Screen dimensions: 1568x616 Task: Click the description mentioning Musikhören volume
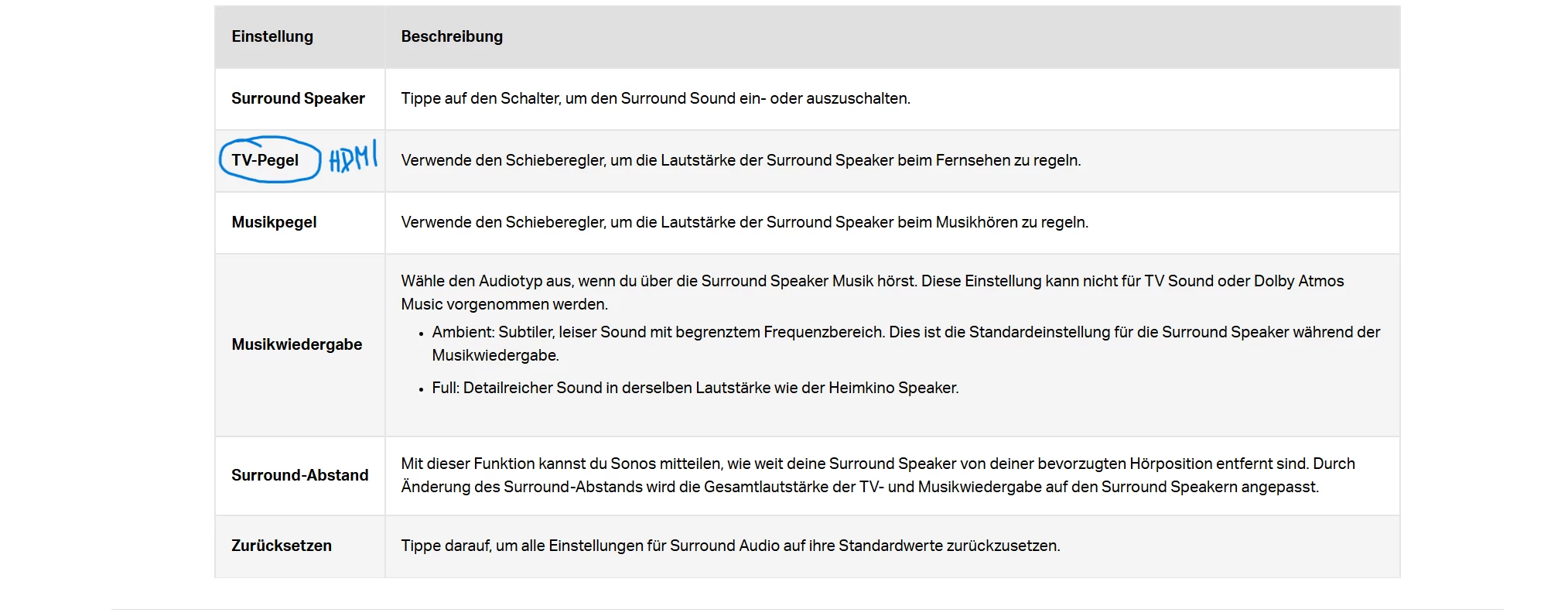[x=744, y=222]
